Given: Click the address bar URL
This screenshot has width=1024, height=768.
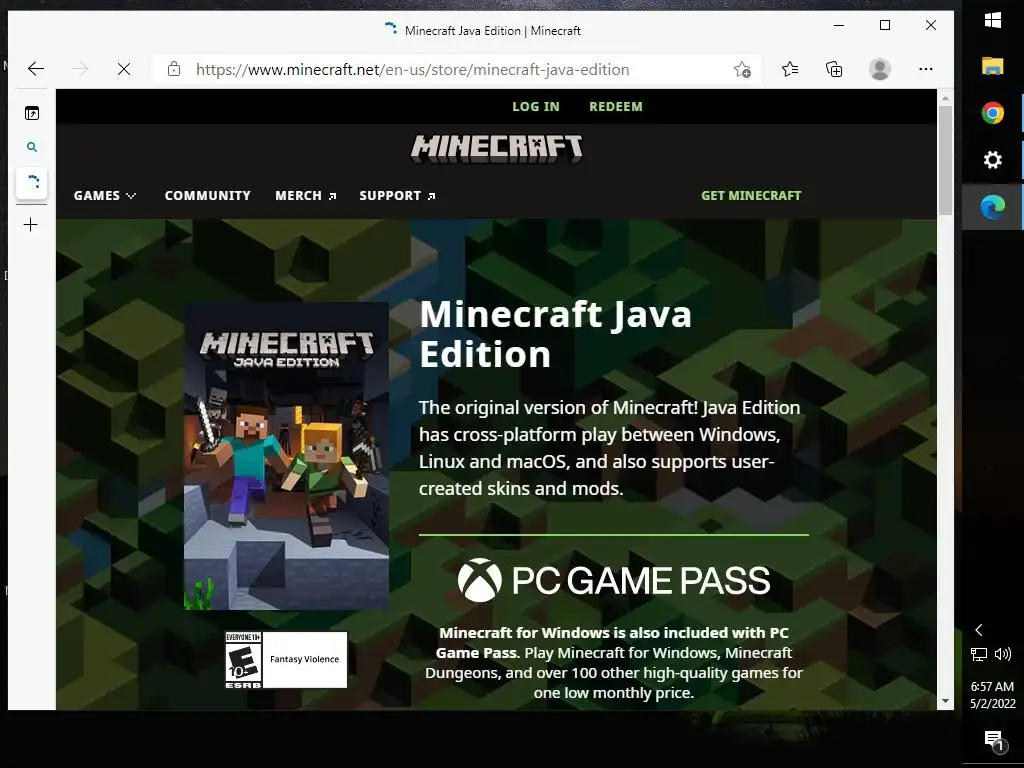Looking at the screenshot, I should click(413, 69).
